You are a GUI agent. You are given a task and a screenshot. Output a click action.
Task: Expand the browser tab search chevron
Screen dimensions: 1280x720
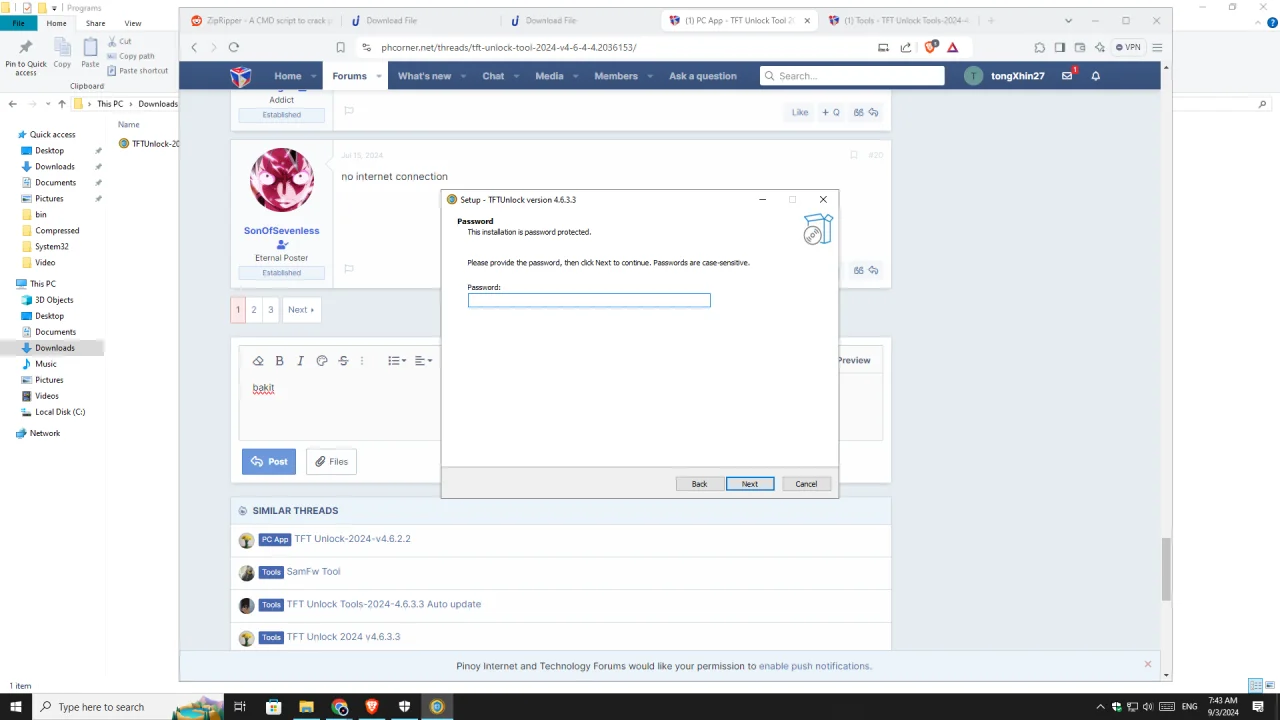1068,20
